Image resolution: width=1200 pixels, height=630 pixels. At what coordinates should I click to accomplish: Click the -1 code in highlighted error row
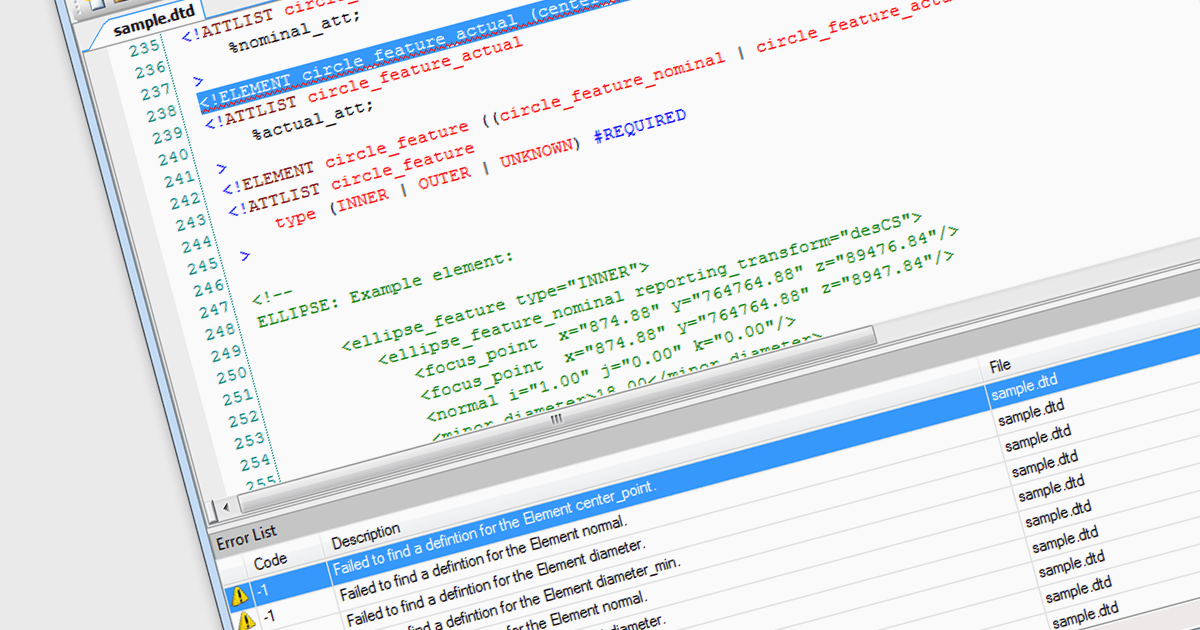[261, 592]
